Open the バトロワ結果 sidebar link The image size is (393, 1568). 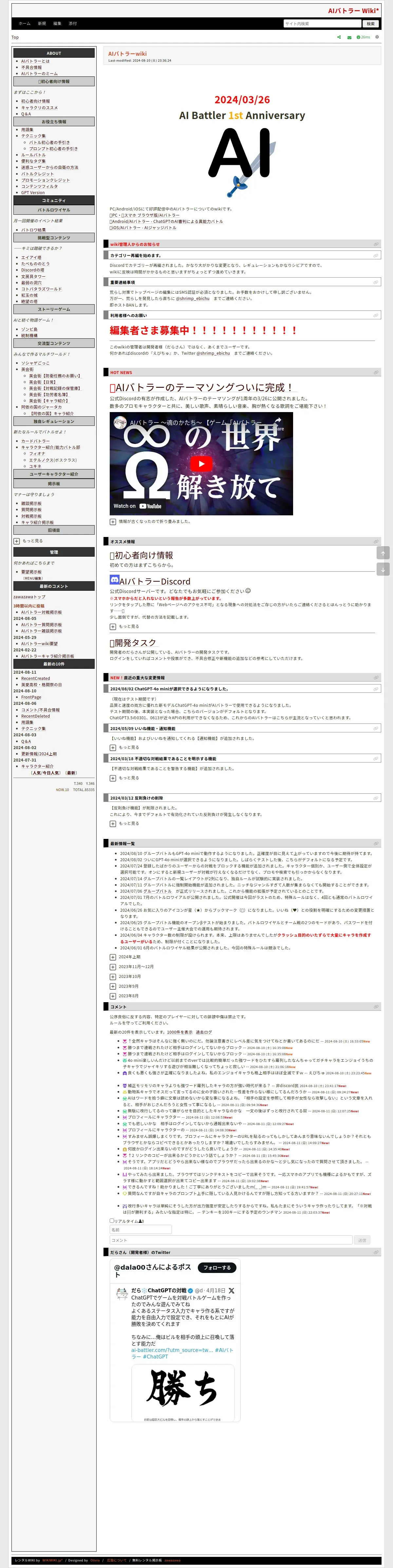pos(33,230)
